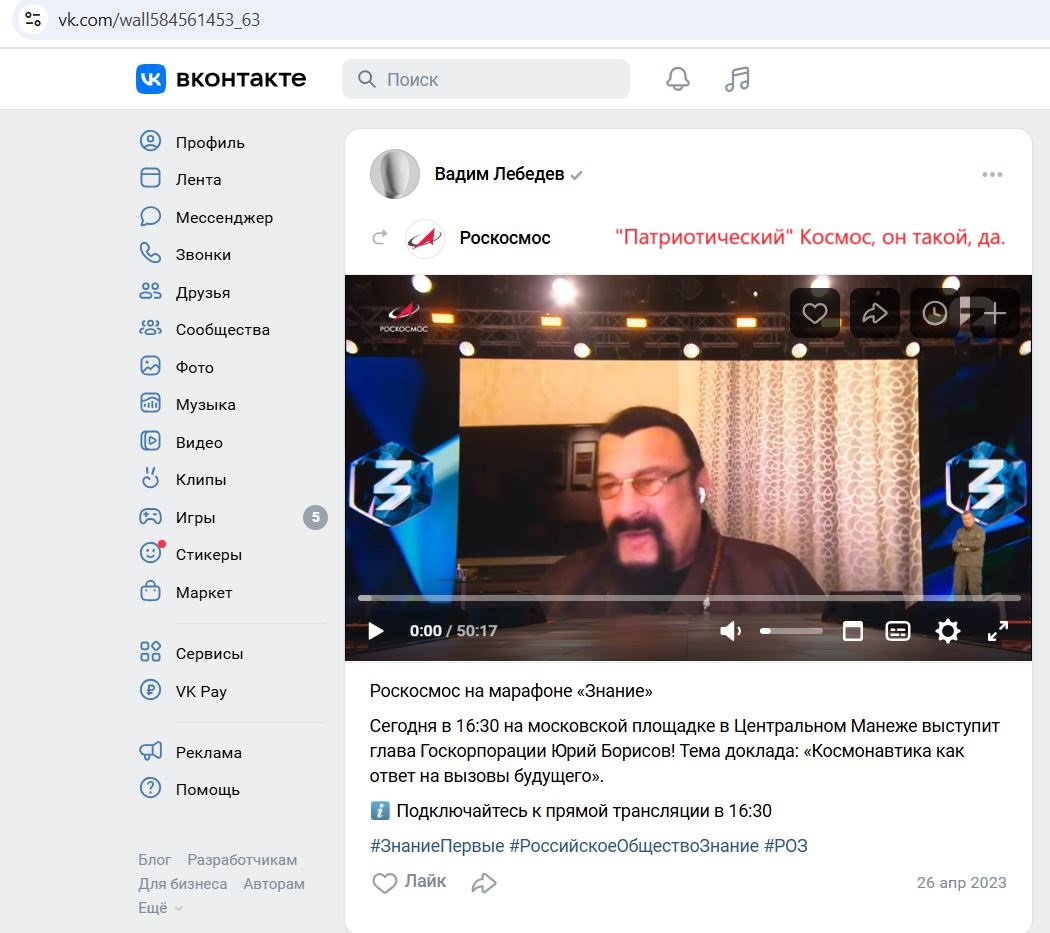Seek on the video progress bar
Image resolution: width=1050 pixels, height=933 pixels.
coord(688,597)
